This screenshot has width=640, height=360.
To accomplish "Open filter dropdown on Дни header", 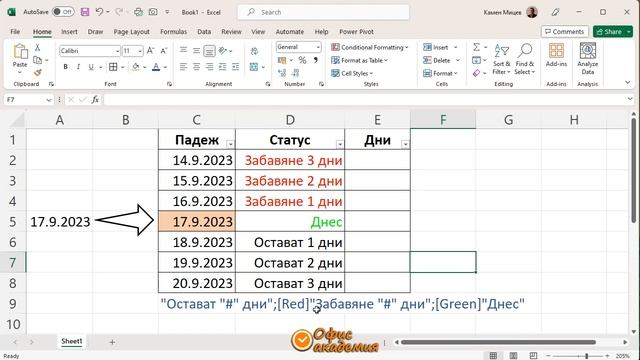I will pos(405,144).
